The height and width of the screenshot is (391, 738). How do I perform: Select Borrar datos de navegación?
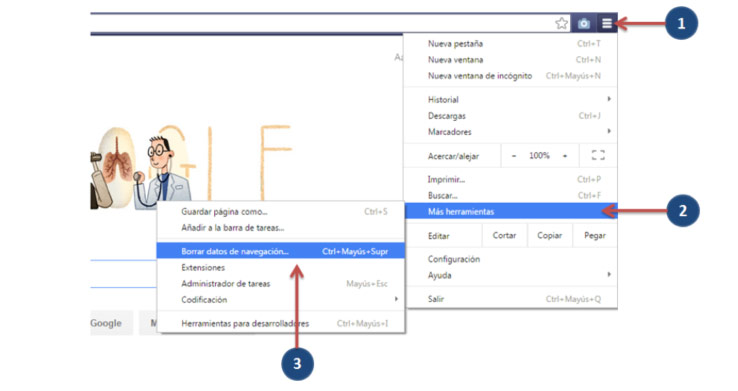(281, 251)
